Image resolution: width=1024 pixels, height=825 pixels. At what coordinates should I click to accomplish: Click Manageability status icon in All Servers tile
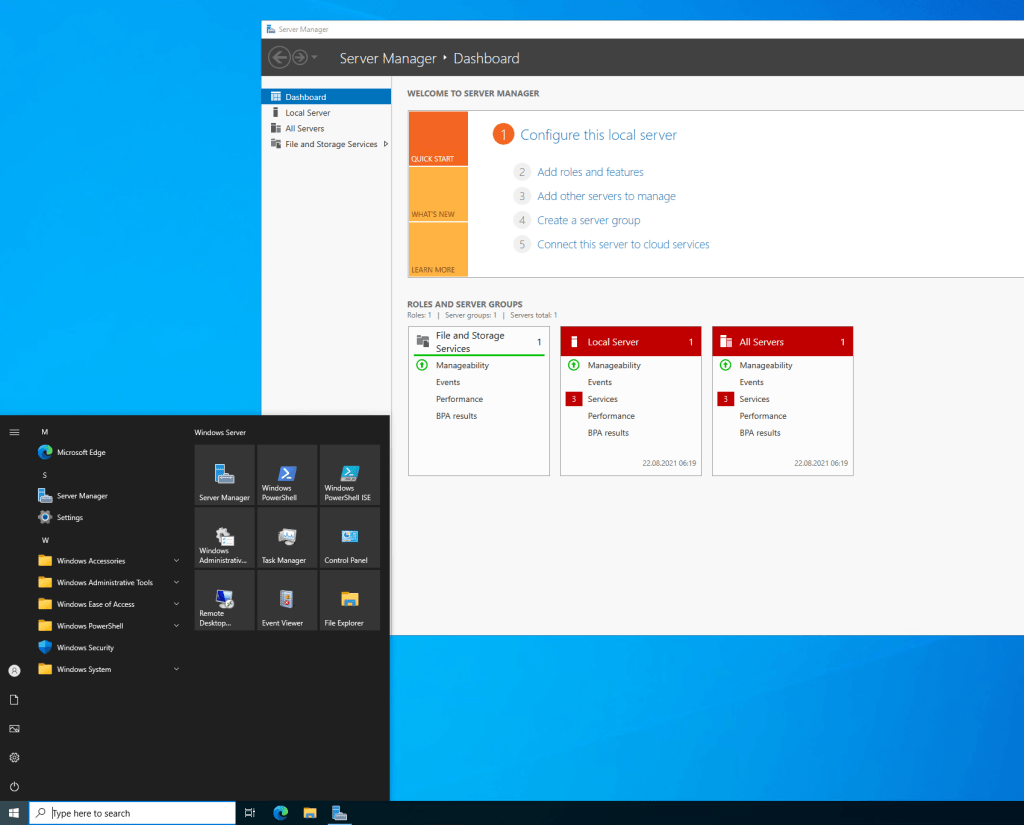(725, 365)
